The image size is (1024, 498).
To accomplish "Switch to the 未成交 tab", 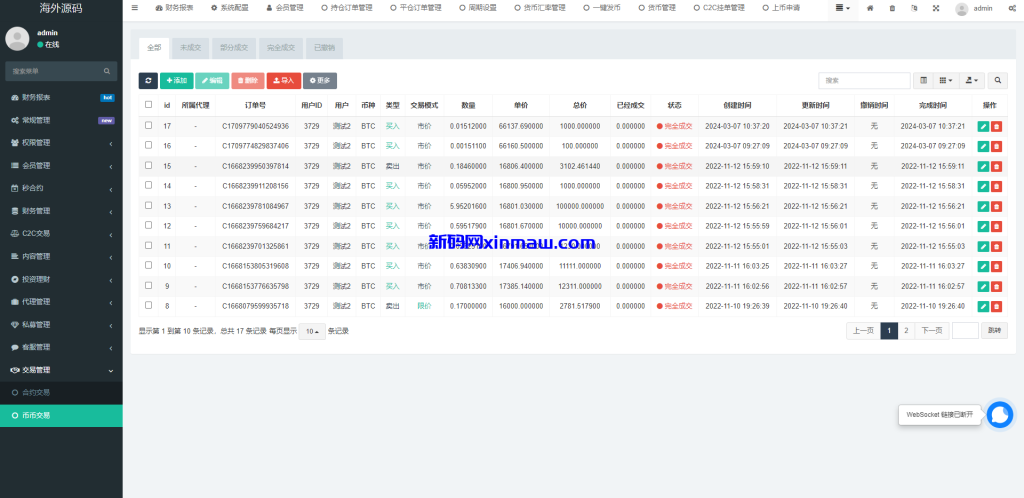I will click(191, 48).
